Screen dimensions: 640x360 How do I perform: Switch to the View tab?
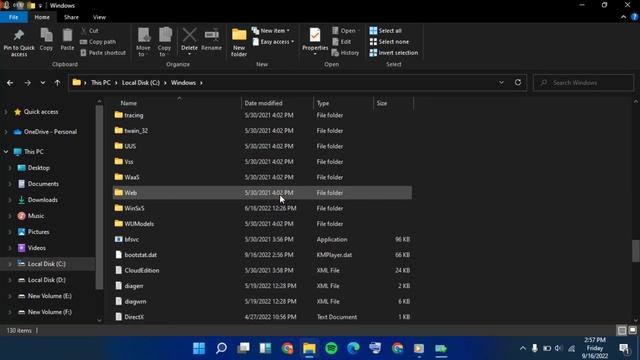tap(99, 17)
